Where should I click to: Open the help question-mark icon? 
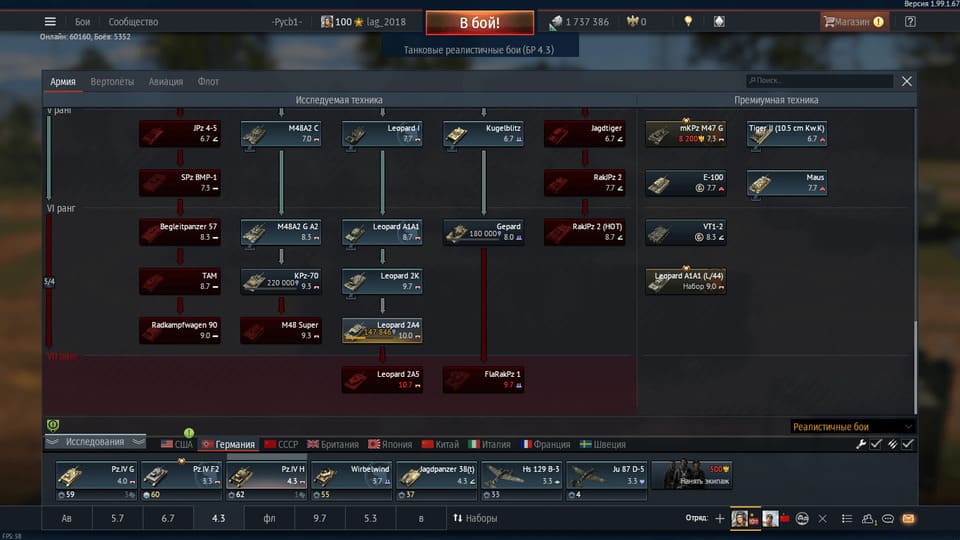coord(910,21)
